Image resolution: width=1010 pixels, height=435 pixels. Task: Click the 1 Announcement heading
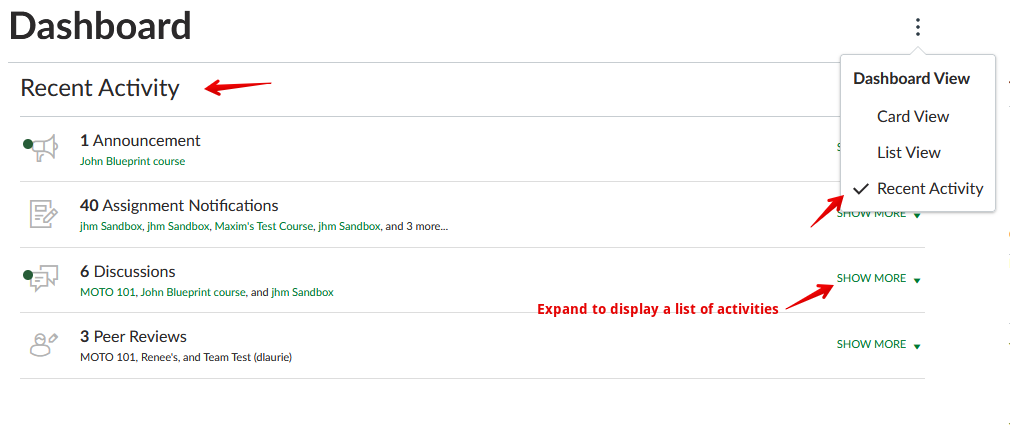point(140,141)
